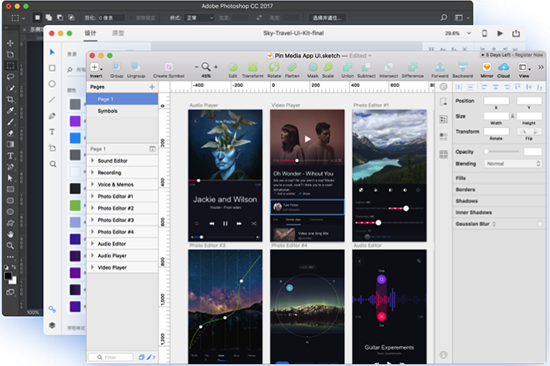Image resolution: width=550 pixels, height=366 pixels.
Task: Click the Photoshop 选择并遮住 button
Action: [x=327, y=18]
